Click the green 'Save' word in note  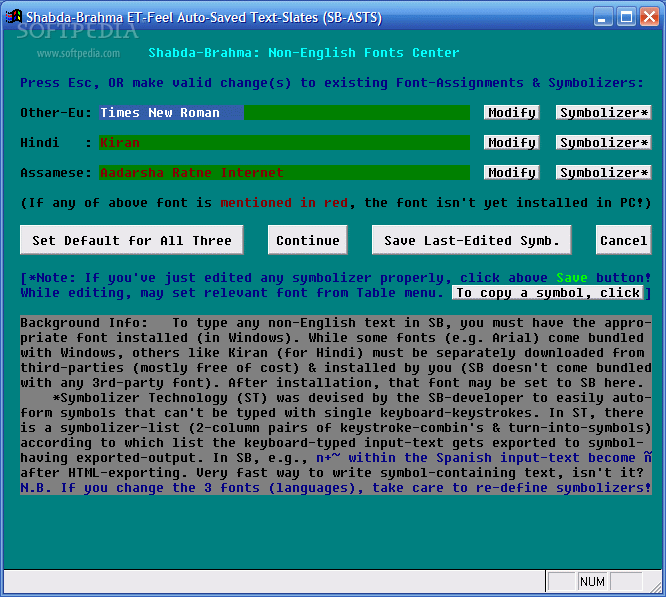(572, 278)
